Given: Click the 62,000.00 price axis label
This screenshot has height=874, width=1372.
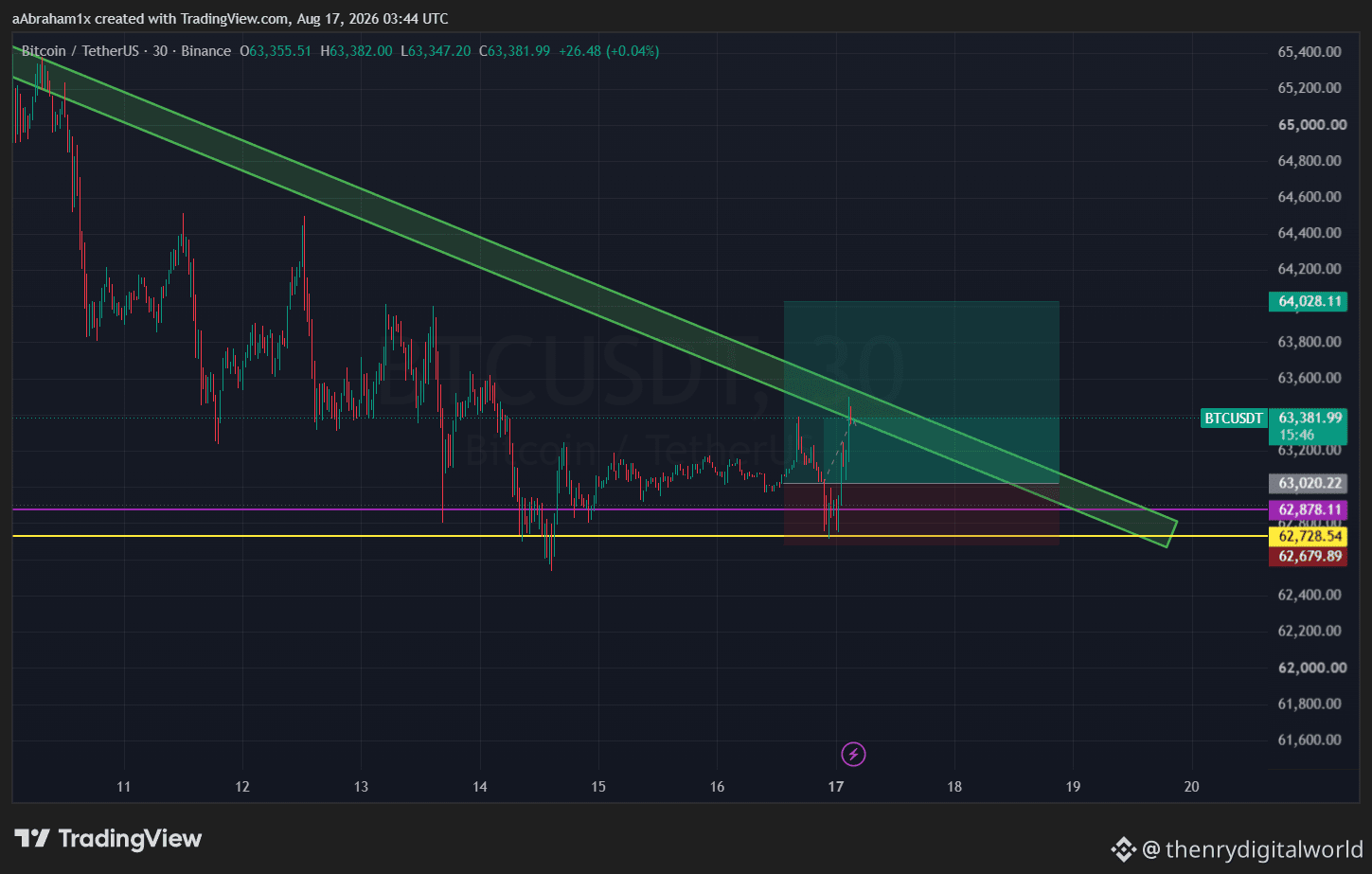Looking at the screenshot, I should 1312,668.
